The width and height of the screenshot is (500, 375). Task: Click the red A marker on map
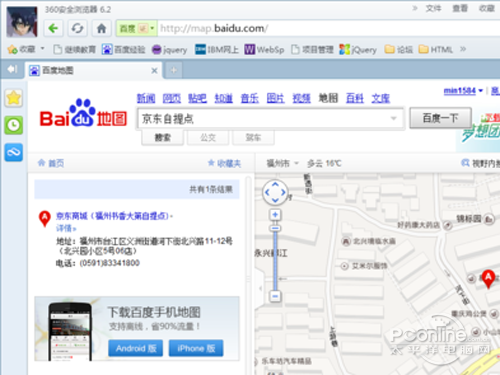[x=488, y=279]
